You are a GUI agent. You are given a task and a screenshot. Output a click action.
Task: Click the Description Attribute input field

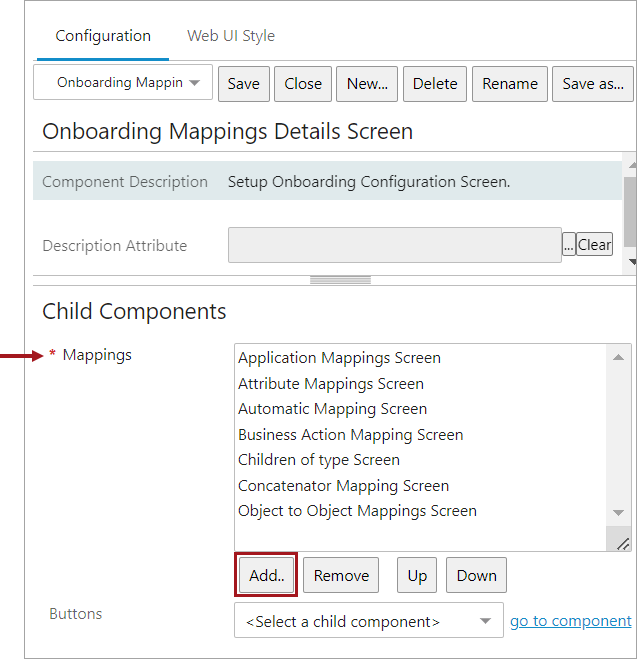pos(395,245)
